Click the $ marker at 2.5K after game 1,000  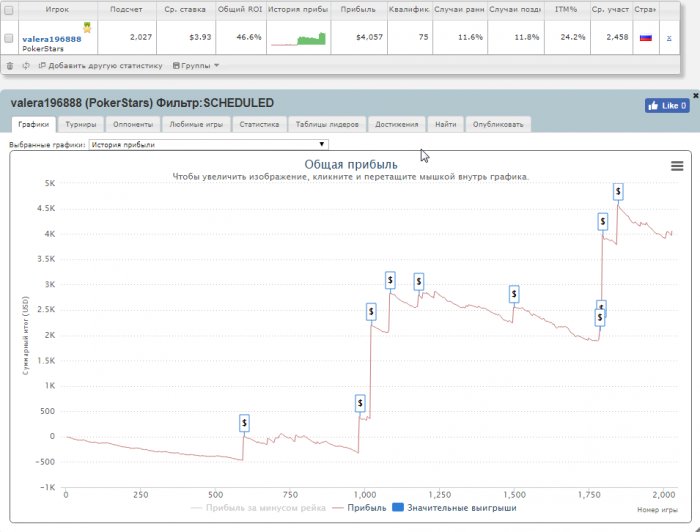tap(371, 311)
